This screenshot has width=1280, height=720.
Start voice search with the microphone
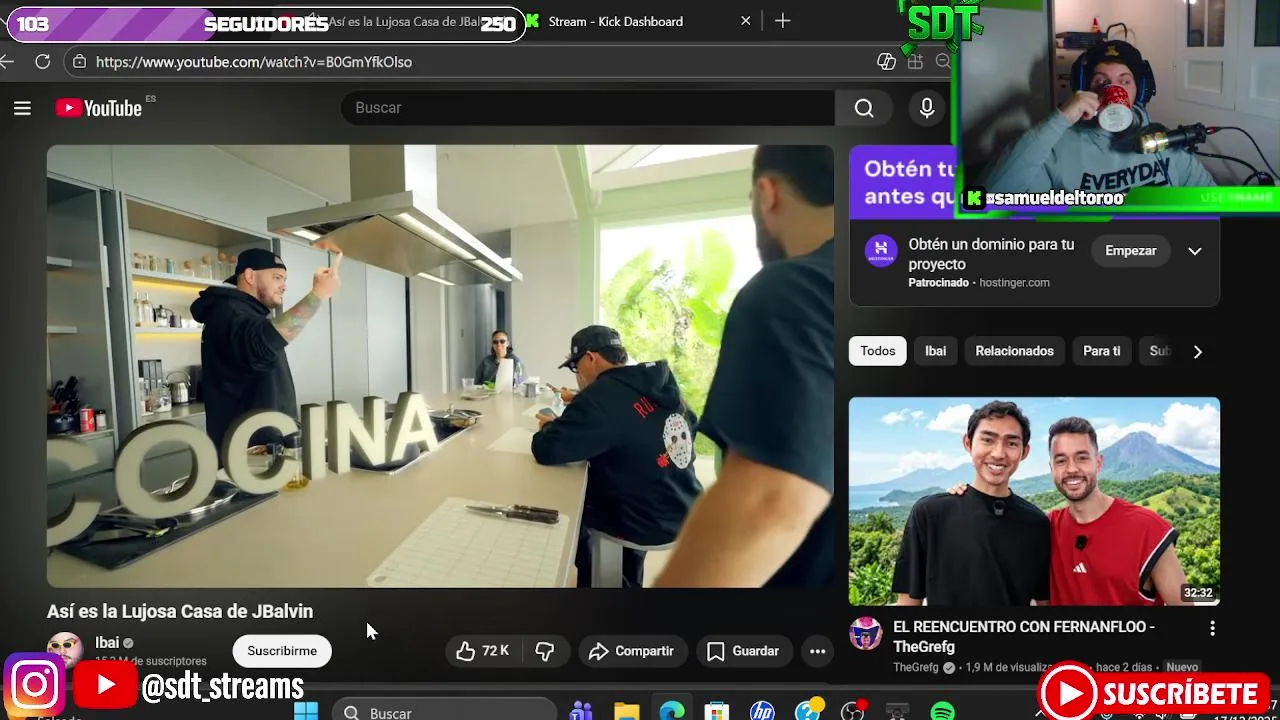[x=927, y=108]
